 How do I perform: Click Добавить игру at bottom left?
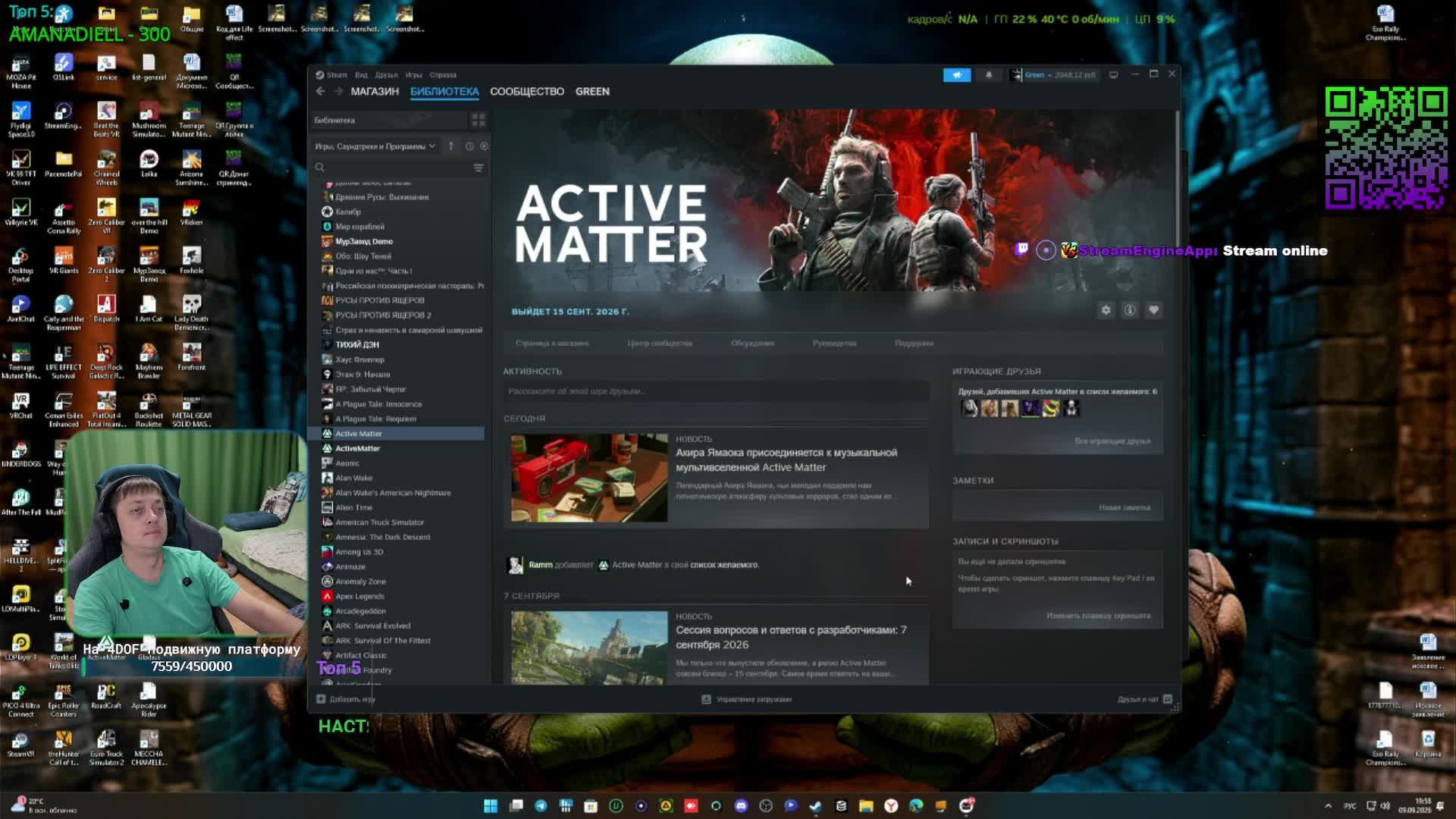[346, 699]
